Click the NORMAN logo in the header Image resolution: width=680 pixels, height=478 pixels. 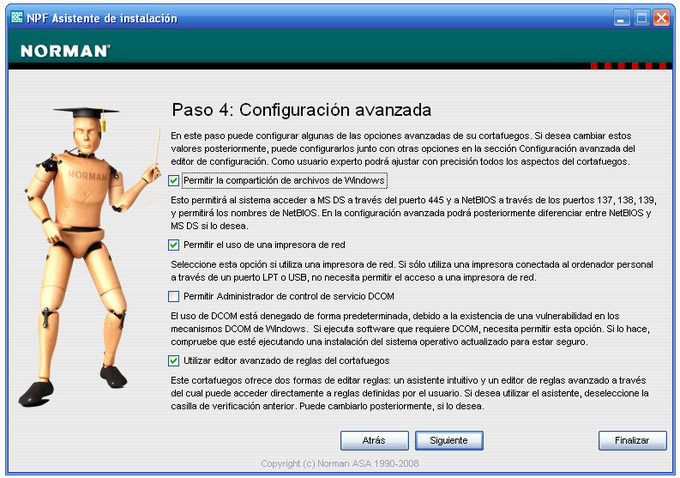coord(65,51)
